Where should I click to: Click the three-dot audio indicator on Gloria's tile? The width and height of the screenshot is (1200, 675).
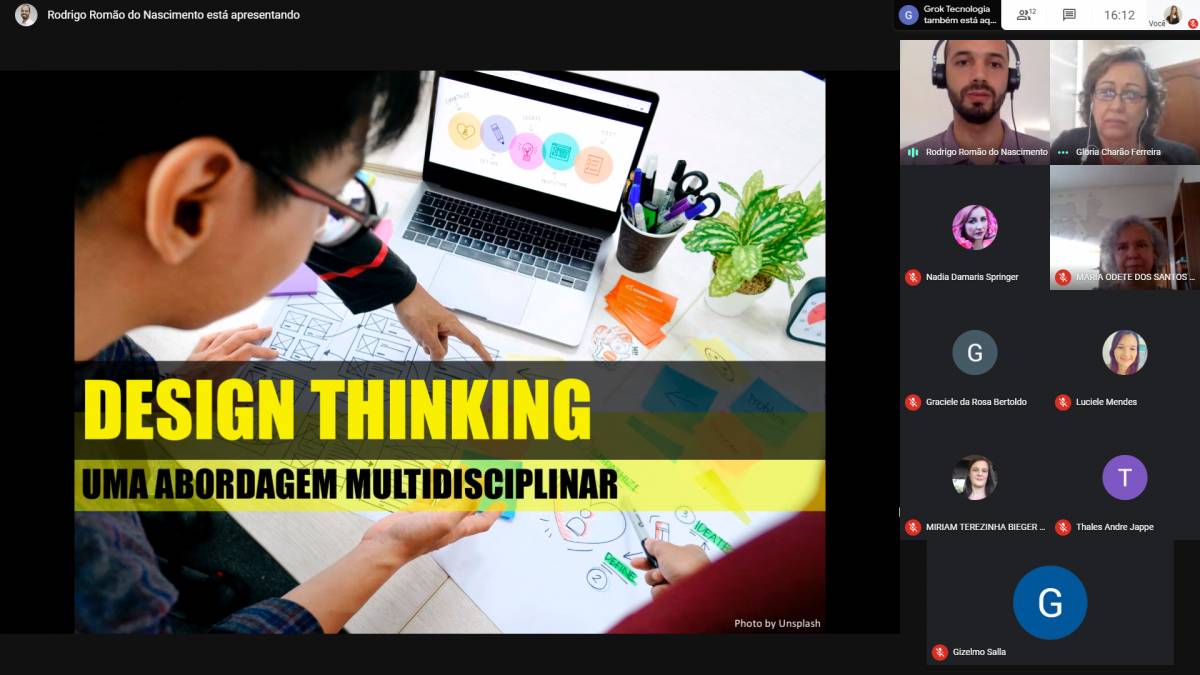pos(1063,152)
